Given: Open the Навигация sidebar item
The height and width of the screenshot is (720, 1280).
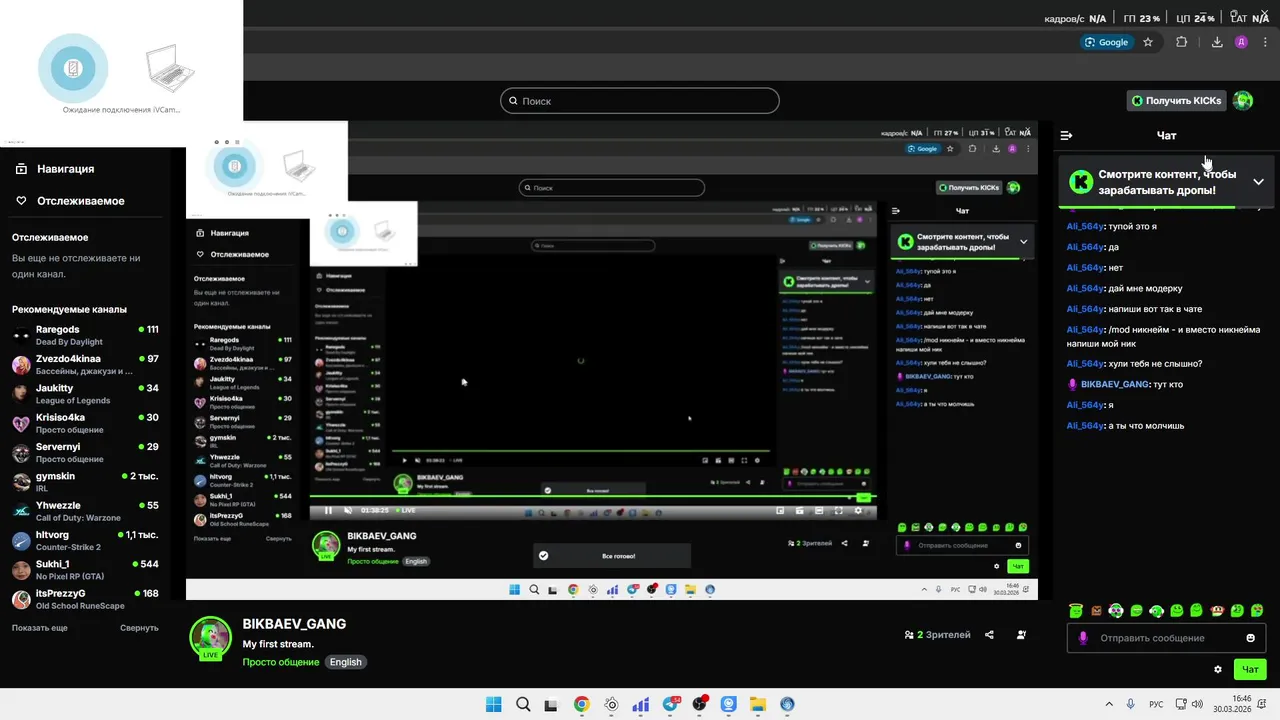Looking at the screenshot, I should pyautogui.click(x=66, y=169).
